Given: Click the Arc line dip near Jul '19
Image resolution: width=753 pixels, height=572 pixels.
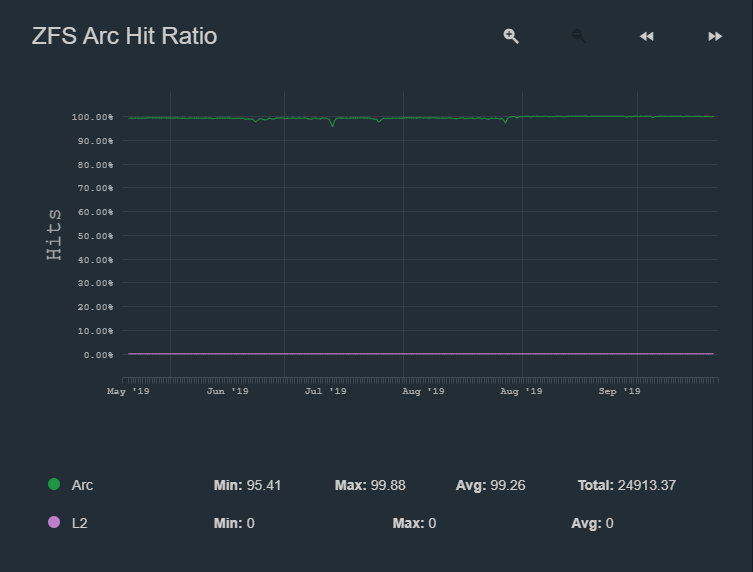Looking at the screenshot, I should 332,124.
